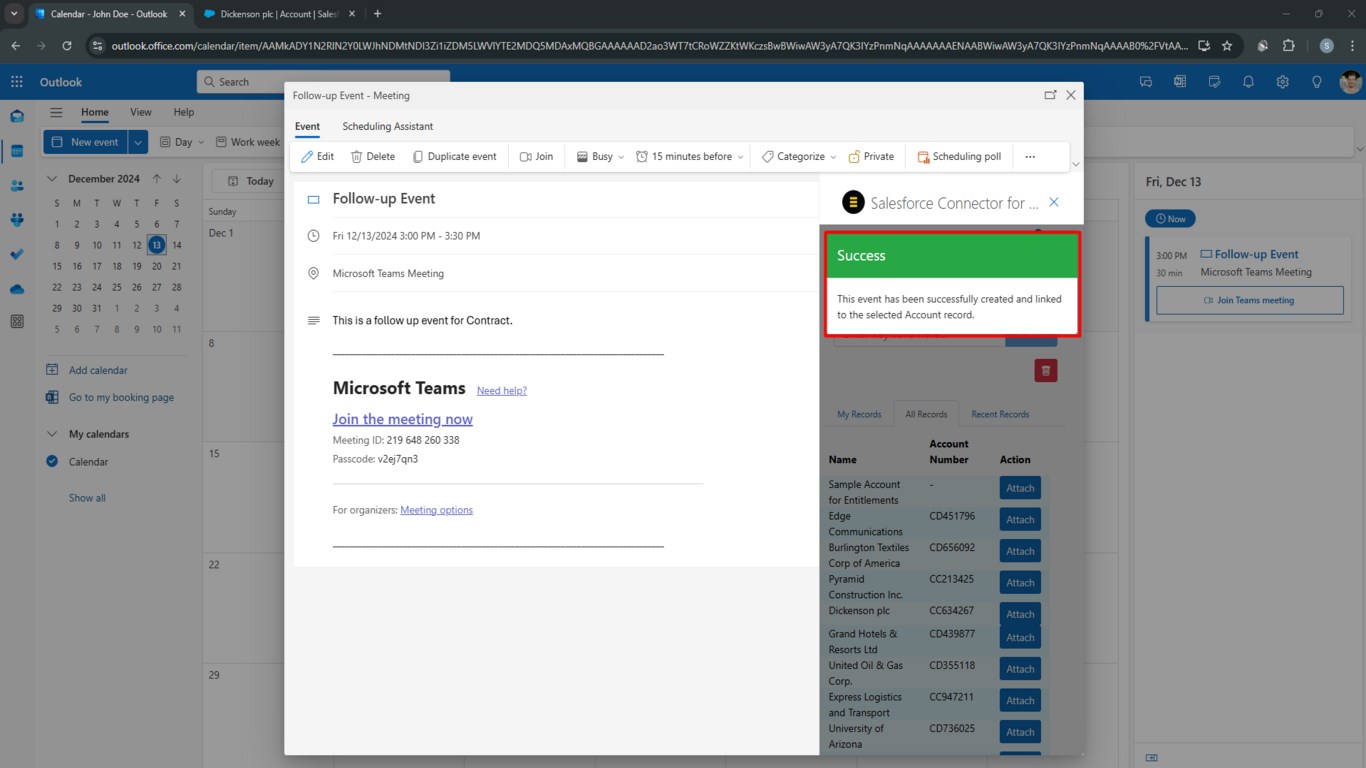Pop out the Follow-up Event window
Screen dimensions: 1366x768
tap(1050, 95)
